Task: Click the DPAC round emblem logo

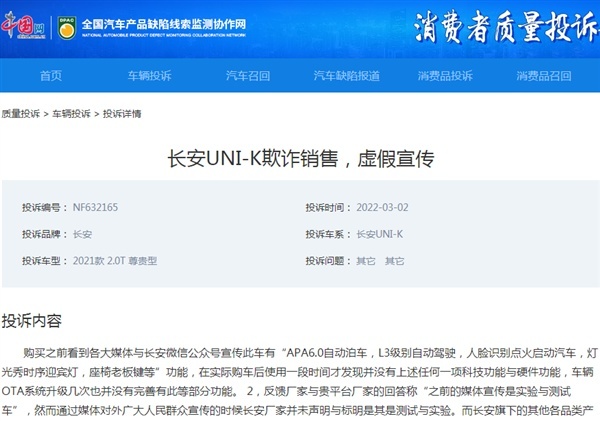Action: pos(67,28)
